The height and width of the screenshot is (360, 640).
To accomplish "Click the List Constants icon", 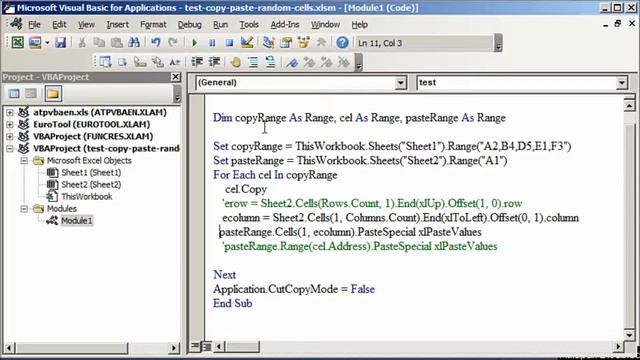I will pyautogui.click(x=122, y=62).
